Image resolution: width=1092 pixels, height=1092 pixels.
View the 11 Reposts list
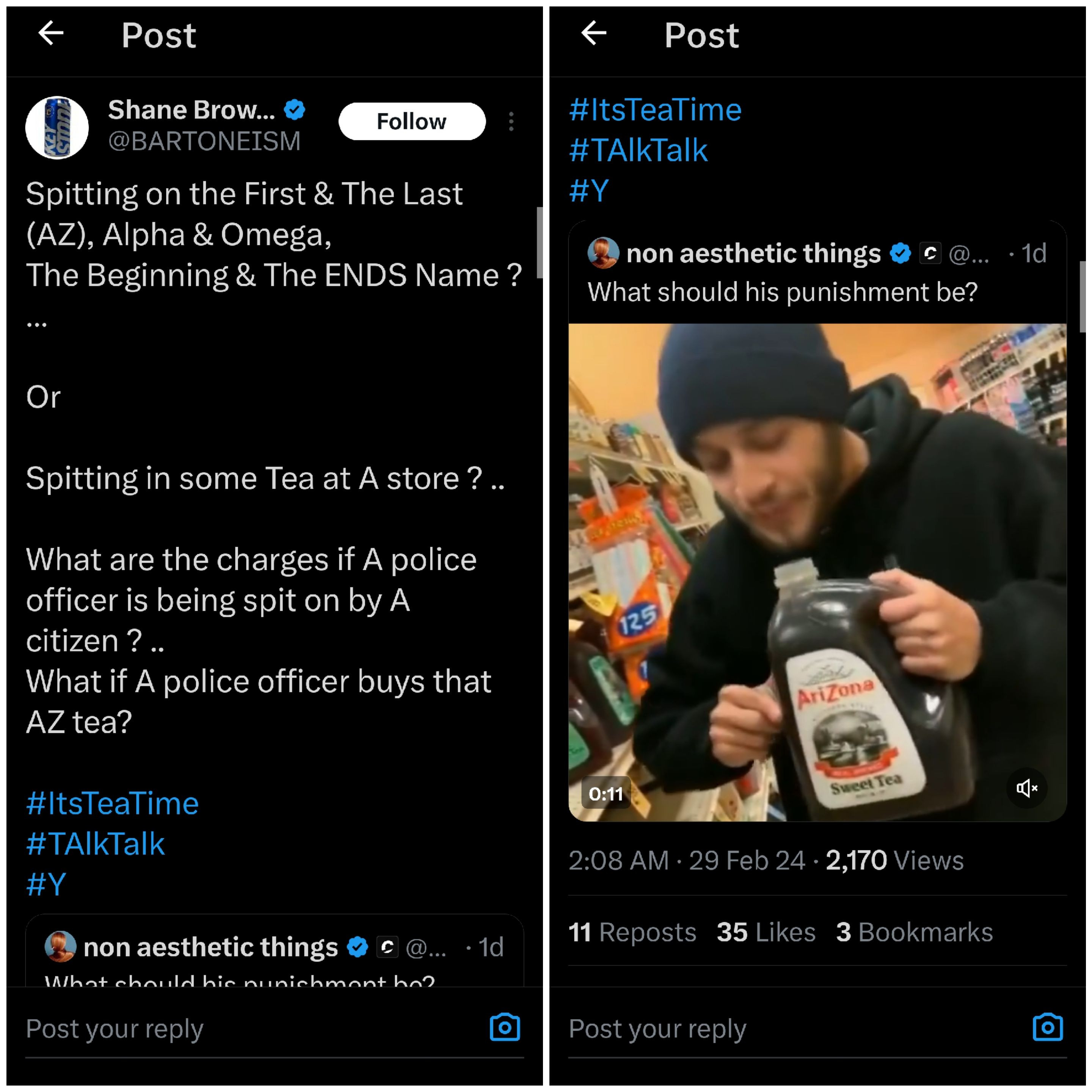[632, 933]
